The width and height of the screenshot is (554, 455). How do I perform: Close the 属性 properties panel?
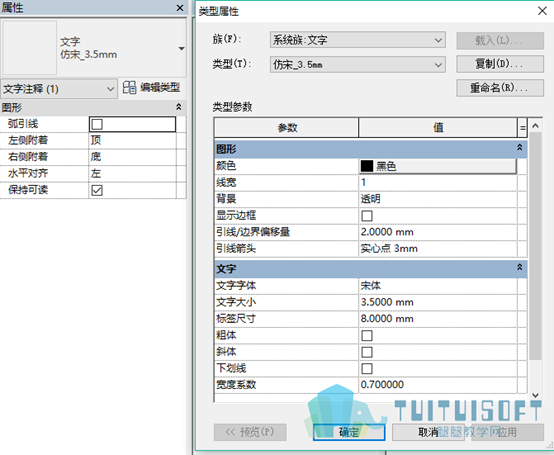[180, 7]
